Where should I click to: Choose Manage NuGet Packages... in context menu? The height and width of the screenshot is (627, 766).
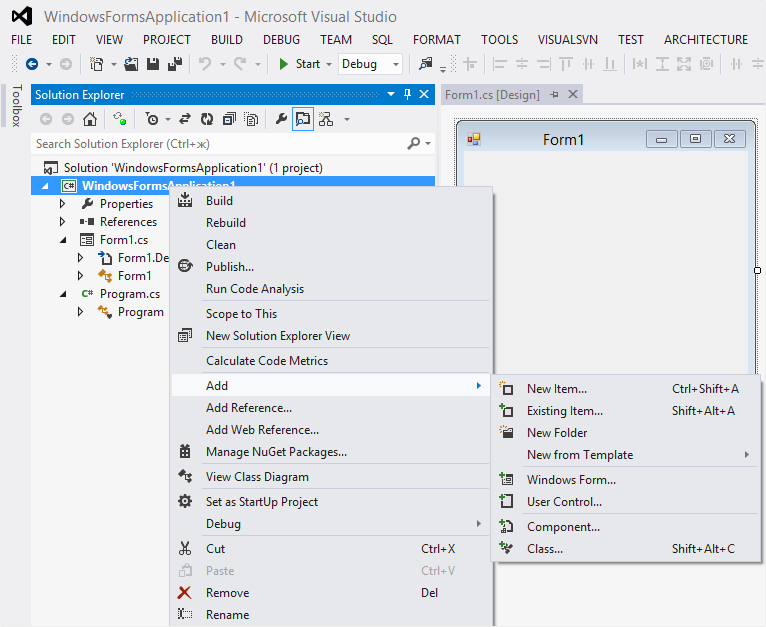click(276, 452)
